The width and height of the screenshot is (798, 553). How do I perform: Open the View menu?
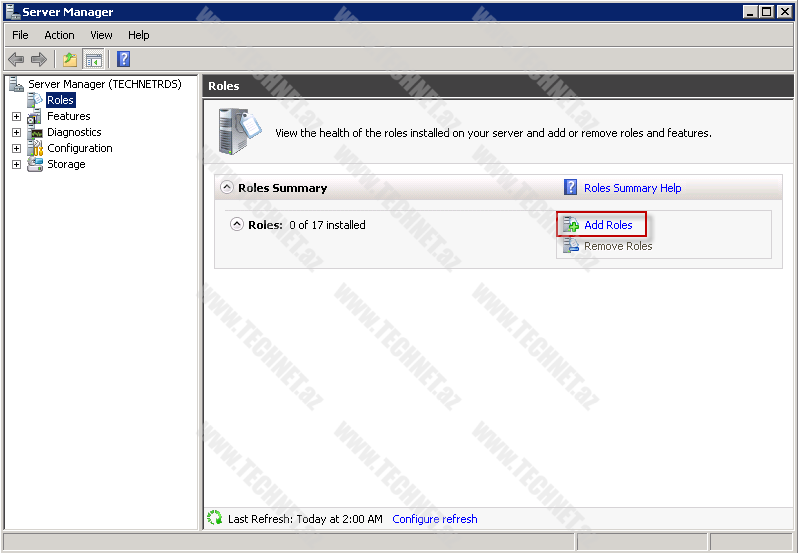click(101, 35)
